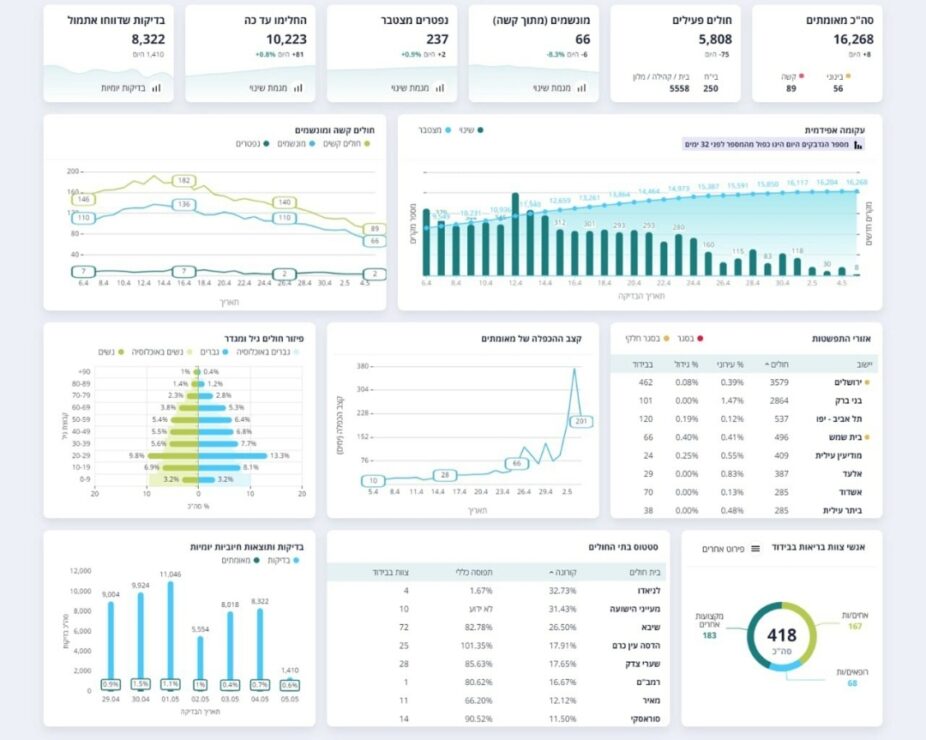Click the hamburger icon beside פירוט אחרים

tap(755, 549)
